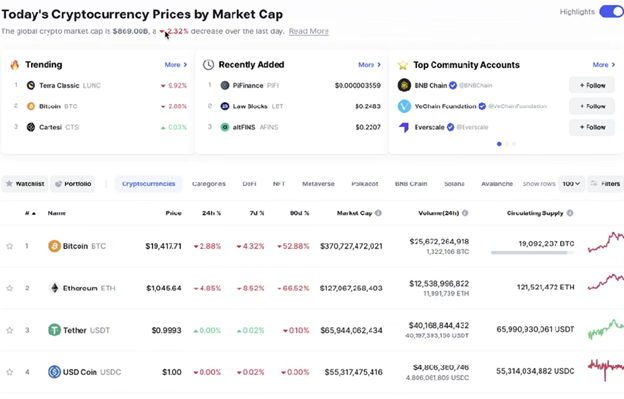The height and width of the screenshot is (399, 624).
Task: Star Tether to add to watchlist
Action: 10,330
